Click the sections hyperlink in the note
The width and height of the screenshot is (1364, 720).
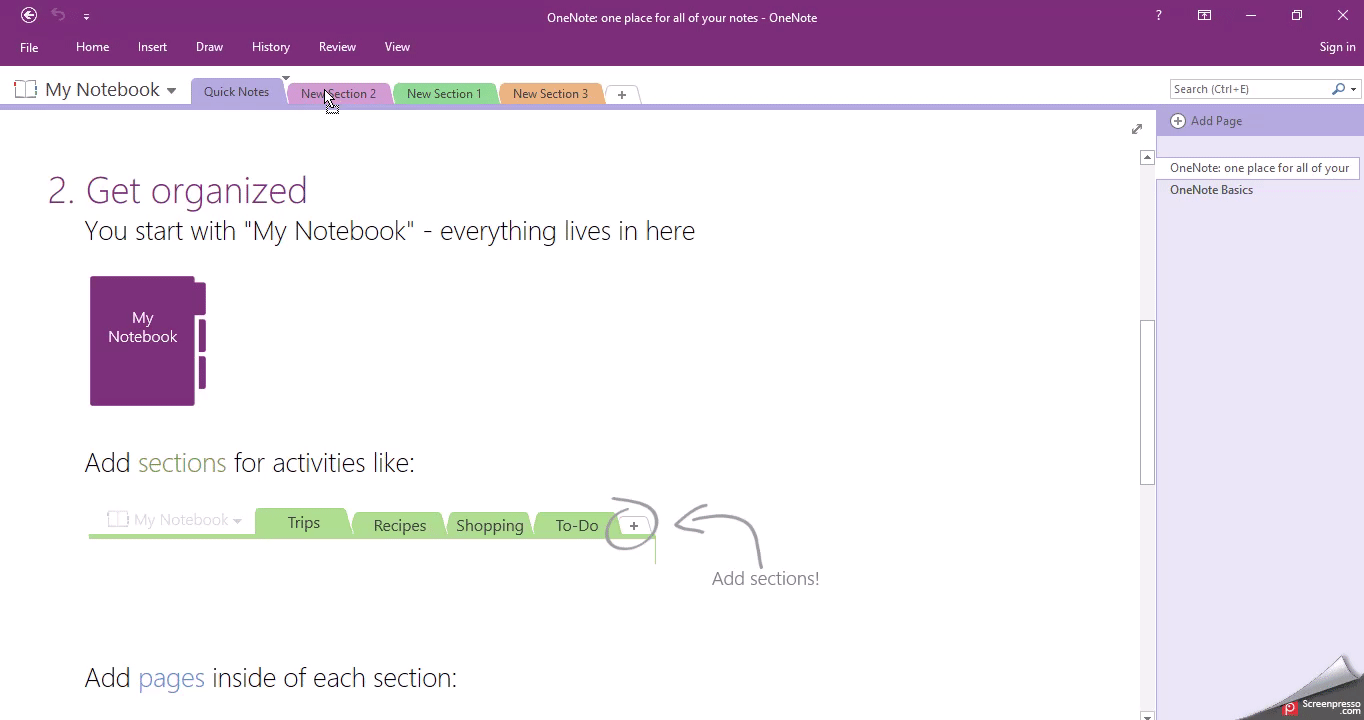182,462
